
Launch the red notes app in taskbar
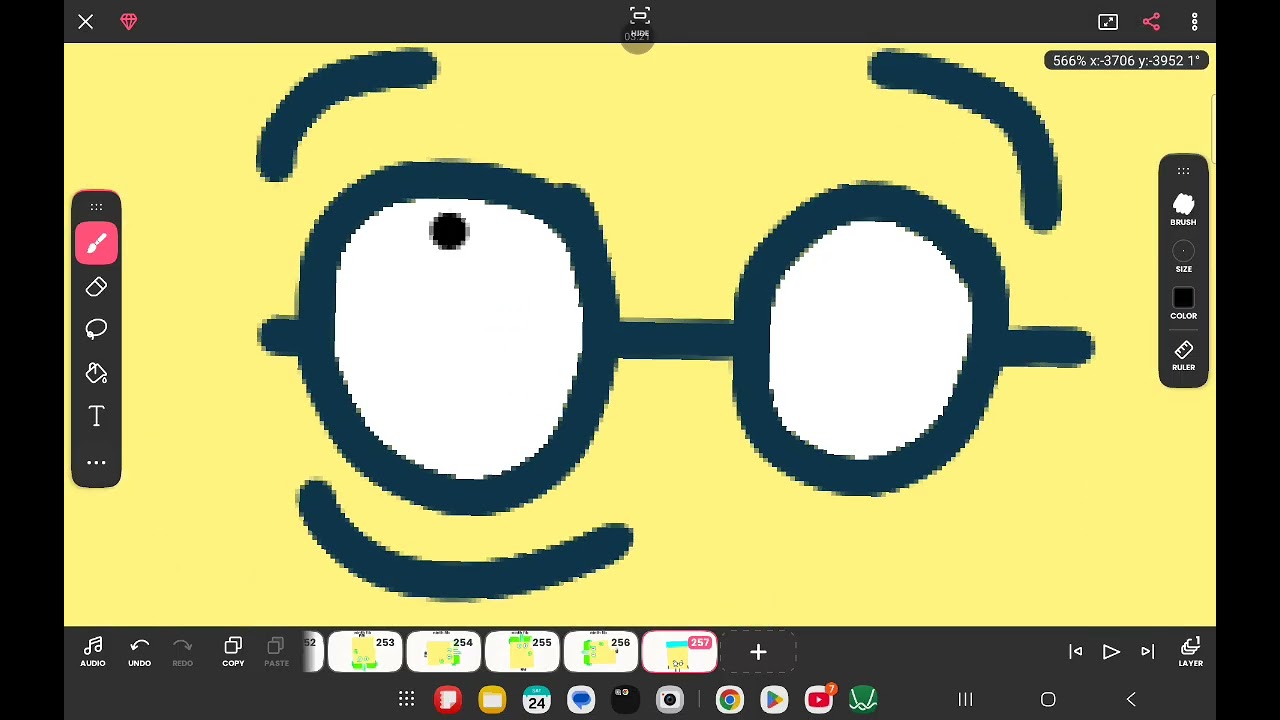pos(448,699)
